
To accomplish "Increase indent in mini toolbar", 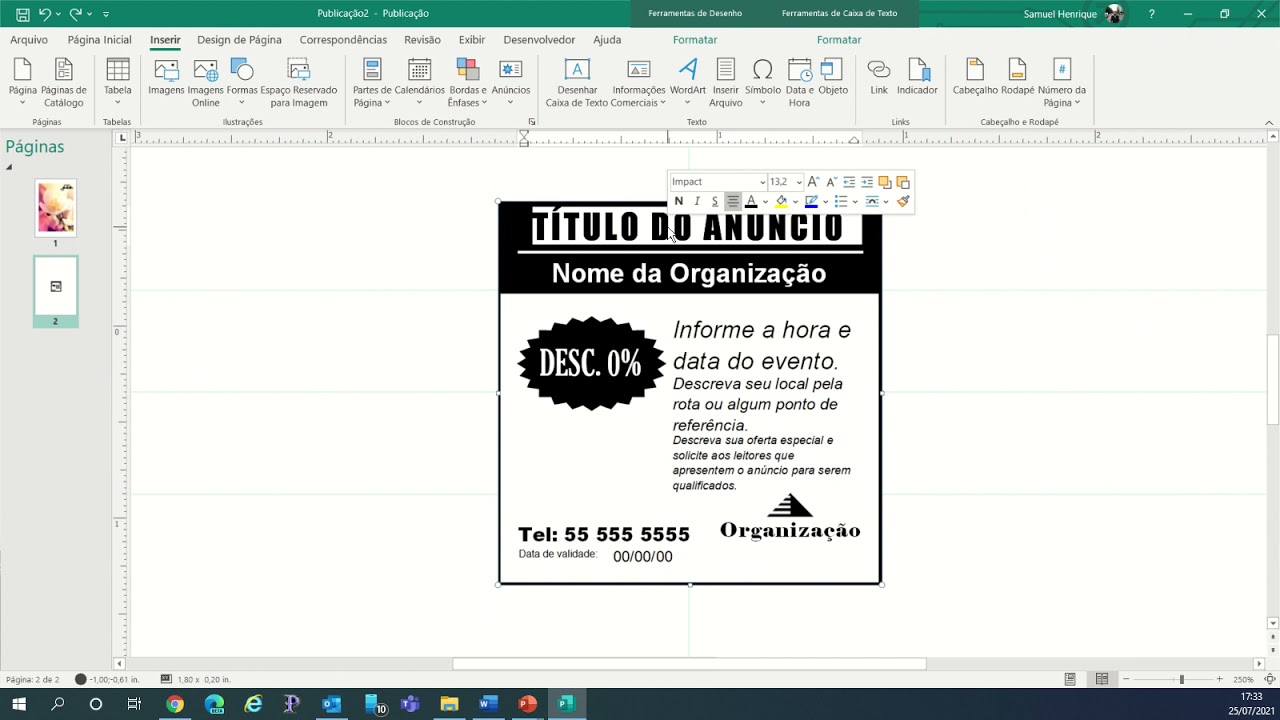I will coord(867,182).
